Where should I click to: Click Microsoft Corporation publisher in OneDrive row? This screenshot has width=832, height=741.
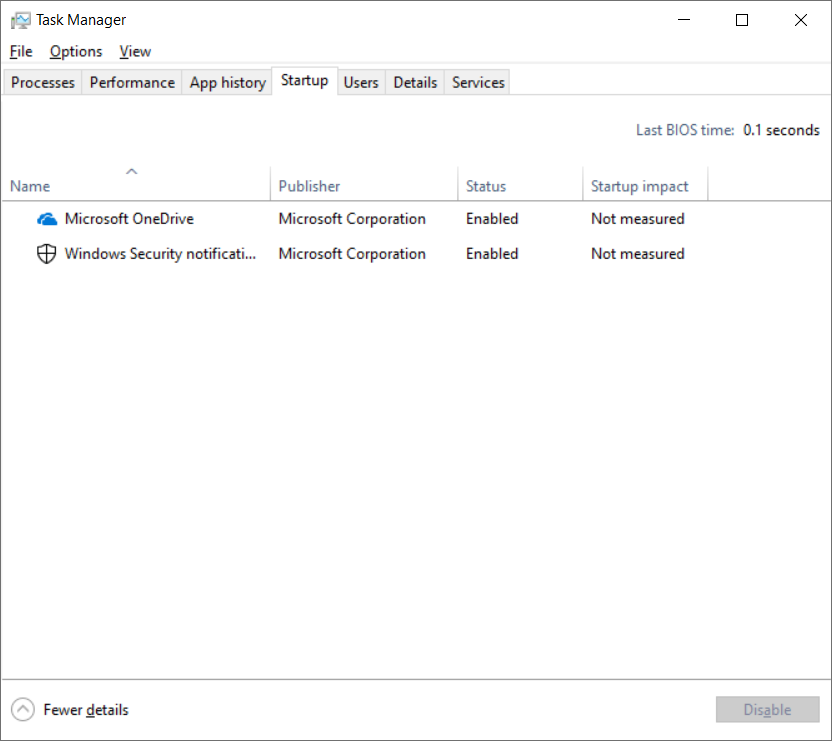tap(352, 219)
